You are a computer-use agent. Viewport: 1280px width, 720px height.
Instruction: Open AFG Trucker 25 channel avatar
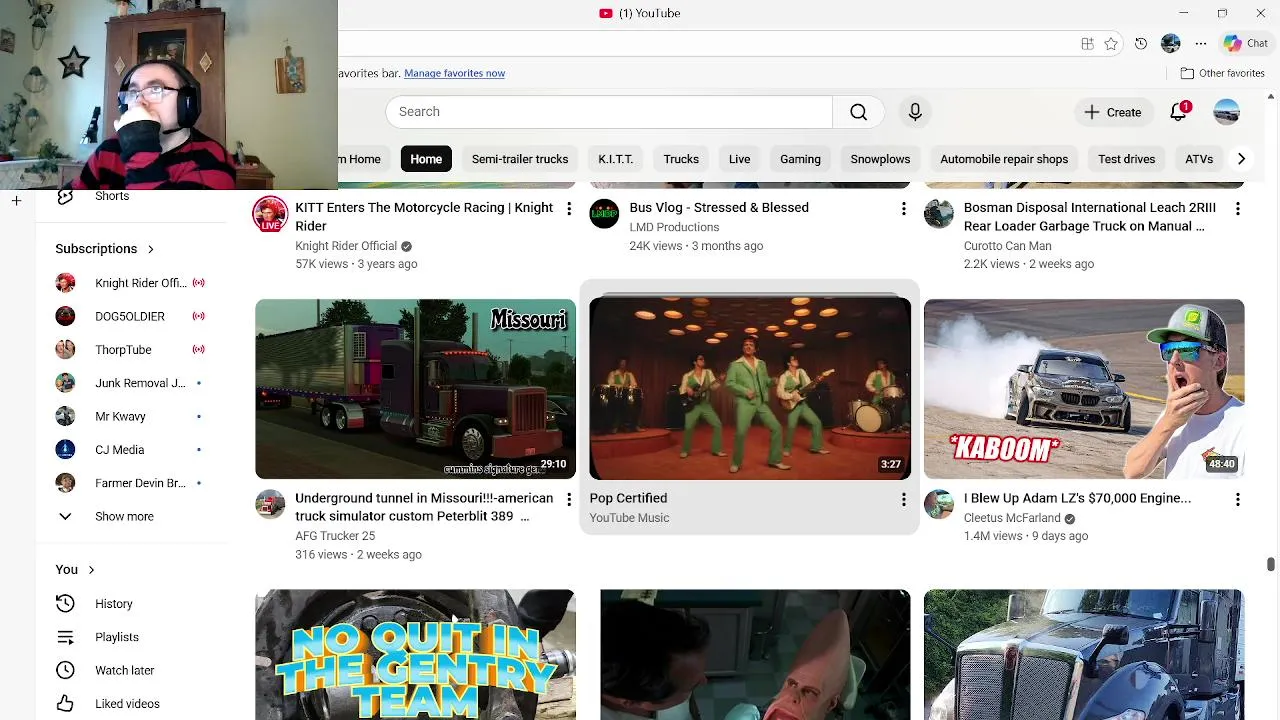click(x=270, y=504)
